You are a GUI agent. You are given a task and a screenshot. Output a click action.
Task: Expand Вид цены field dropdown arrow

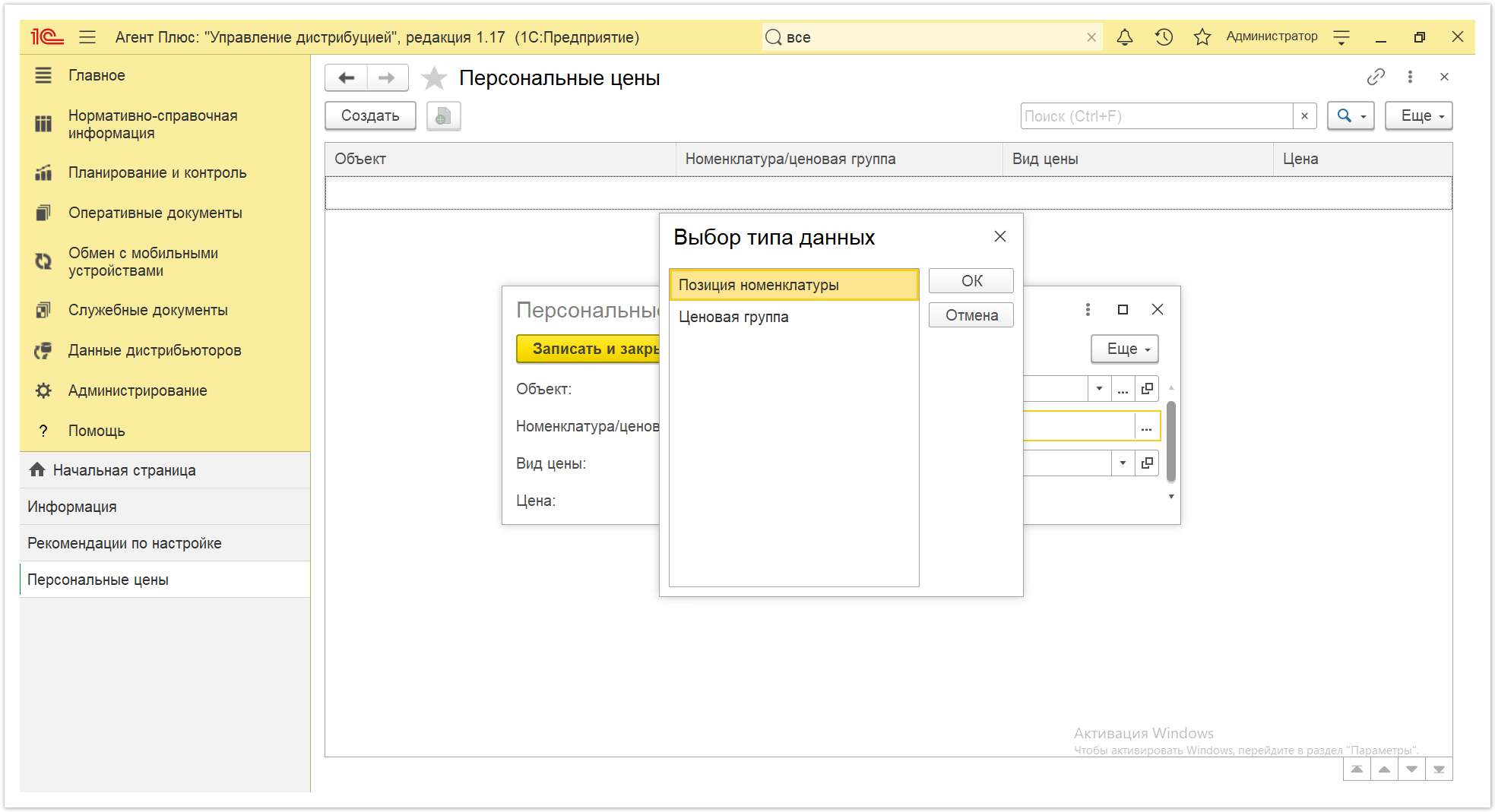[1123, 463]
